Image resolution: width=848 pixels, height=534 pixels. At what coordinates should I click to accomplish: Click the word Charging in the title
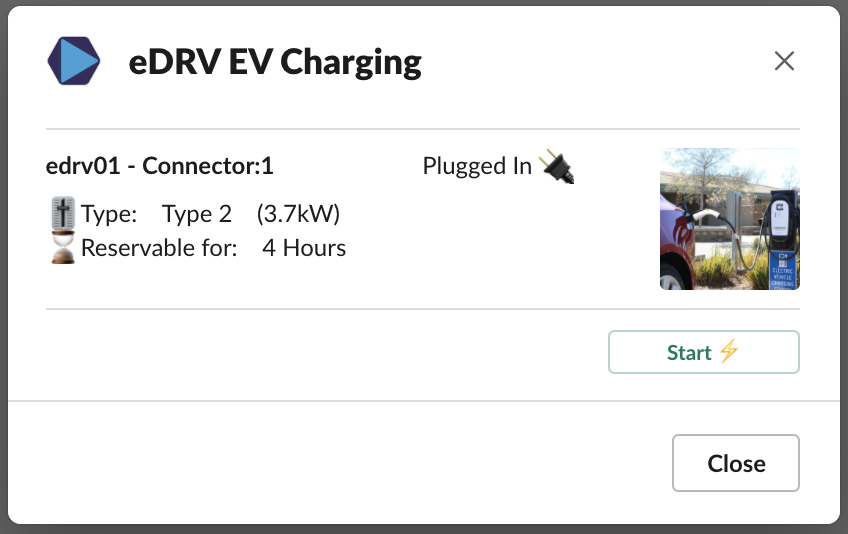[350, 62]
